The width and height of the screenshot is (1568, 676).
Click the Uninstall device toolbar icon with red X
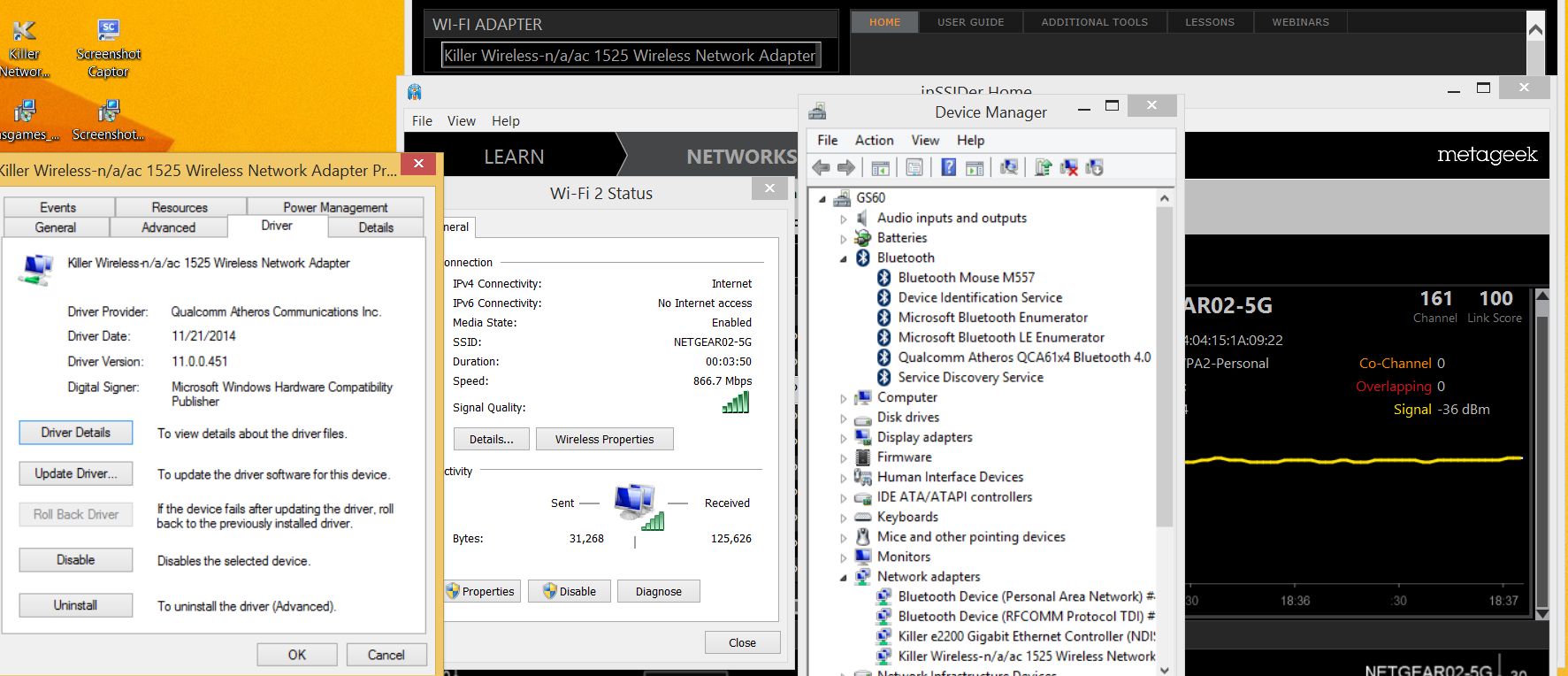pyautogui.click(x=1069, y=167)
